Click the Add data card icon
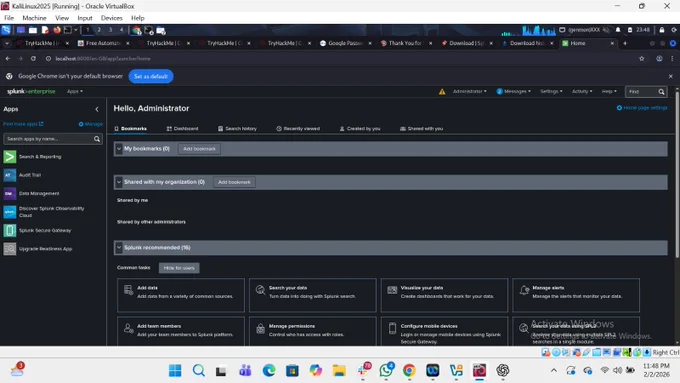 (128, 290)
